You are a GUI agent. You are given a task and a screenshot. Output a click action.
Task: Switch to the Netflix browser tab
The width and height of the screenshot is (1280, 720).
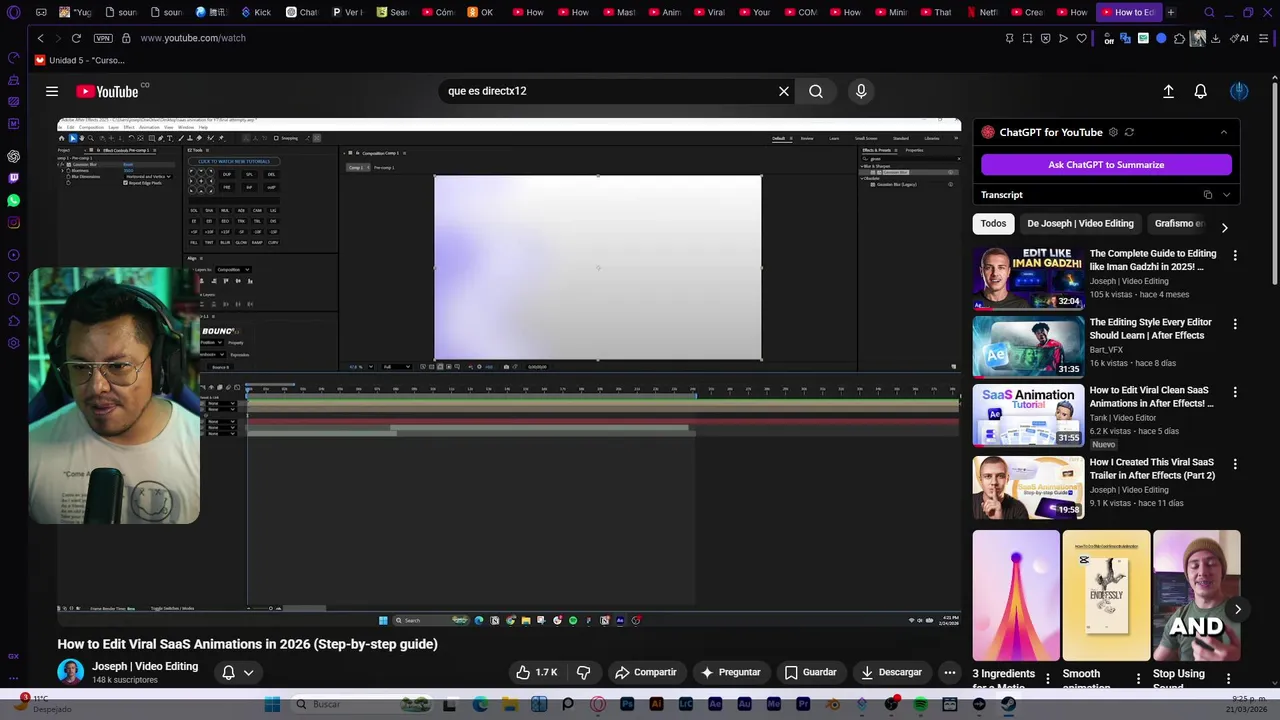982,13
